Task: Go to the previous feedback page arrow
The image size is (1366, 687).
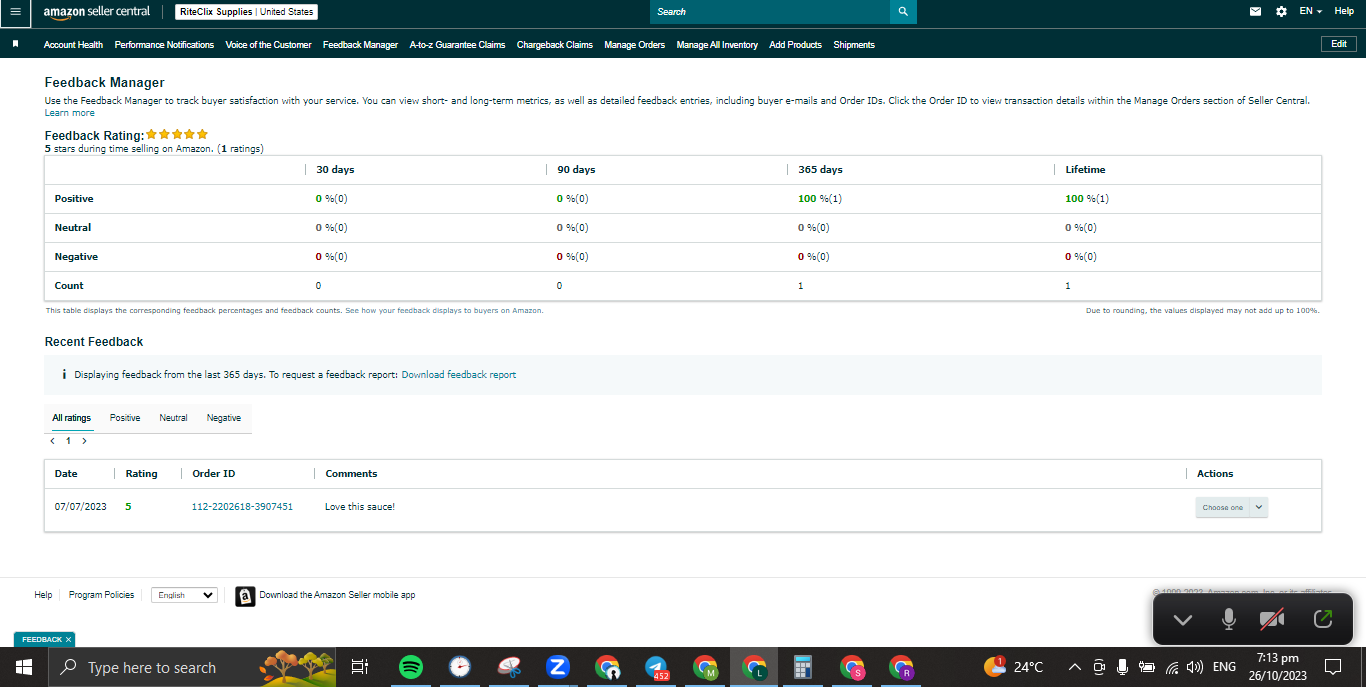Action: (x=52, y=440)
